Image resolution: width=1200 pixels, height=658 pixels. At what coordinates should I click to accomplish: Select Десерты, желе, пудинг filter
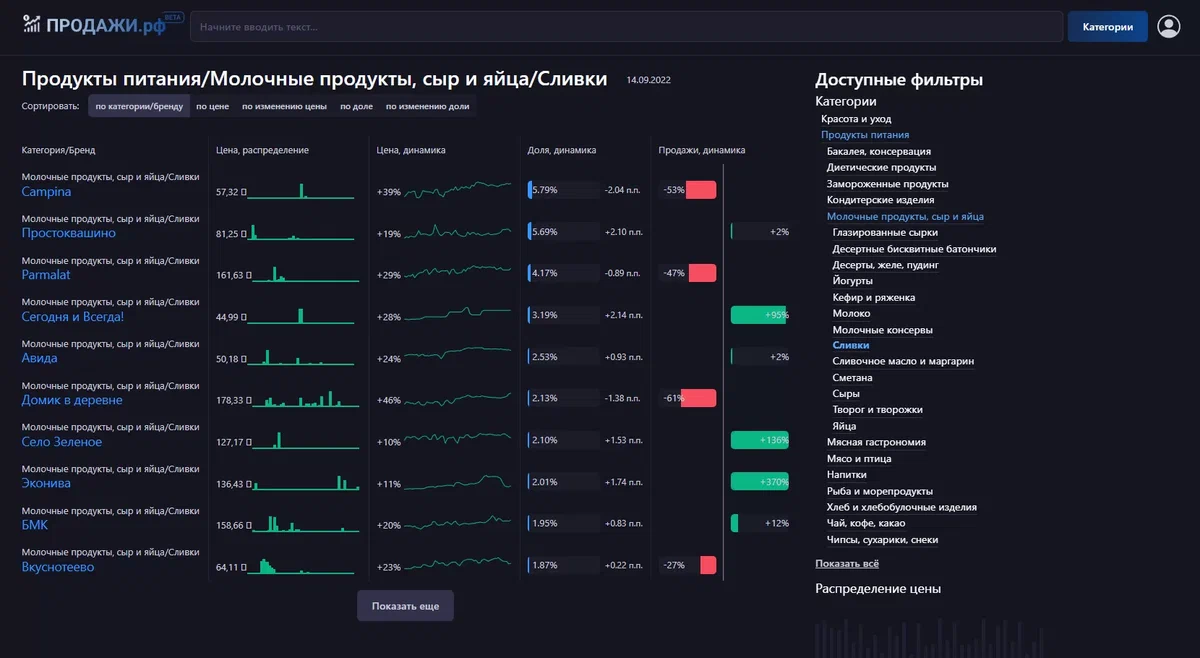(886, 265)
